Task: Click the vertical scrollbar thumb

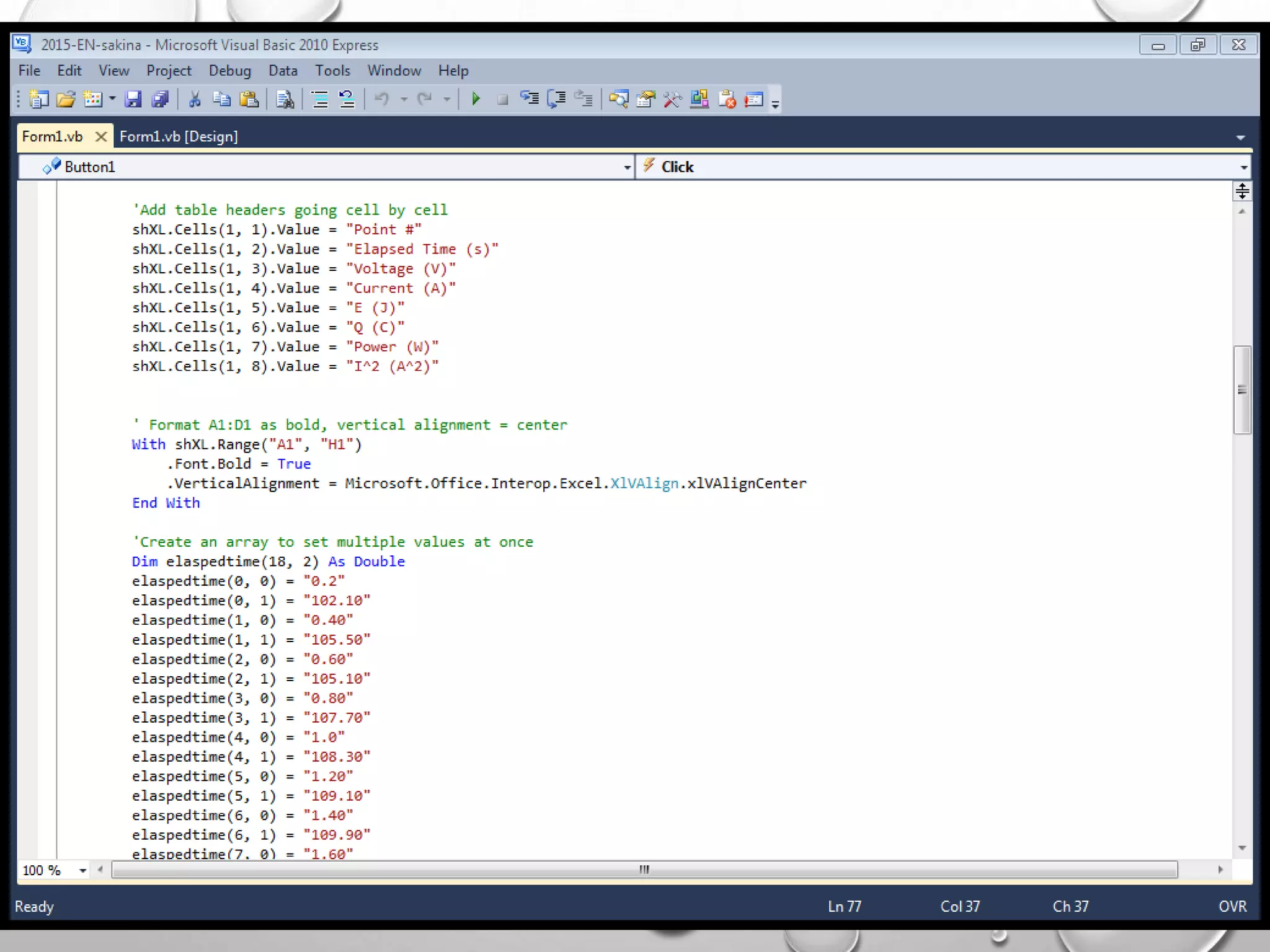Action: click(x=1241, y=389)
